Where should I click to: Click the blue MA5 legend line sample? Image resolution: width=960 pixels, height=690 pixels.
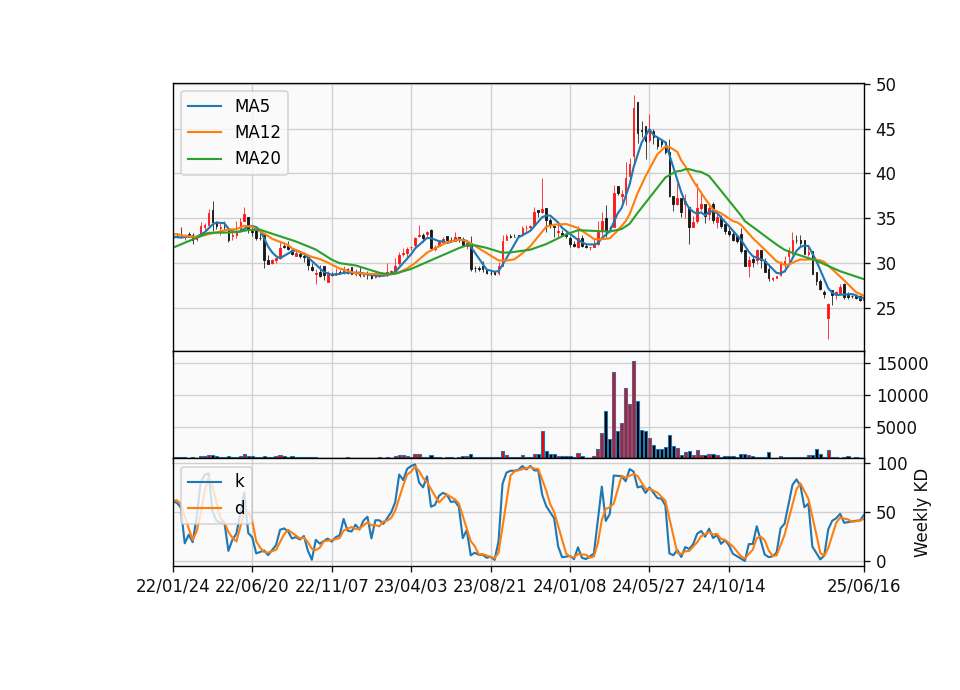204,106
